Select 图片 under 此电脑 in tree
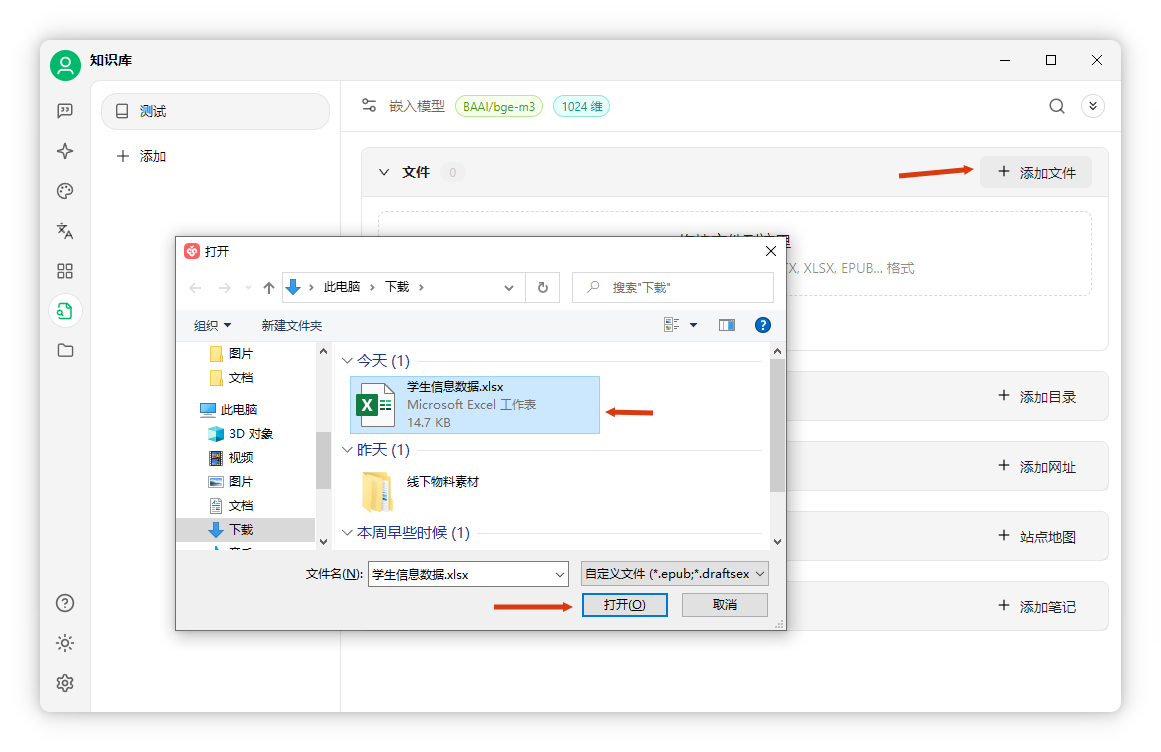 click(x=232, y=482)
